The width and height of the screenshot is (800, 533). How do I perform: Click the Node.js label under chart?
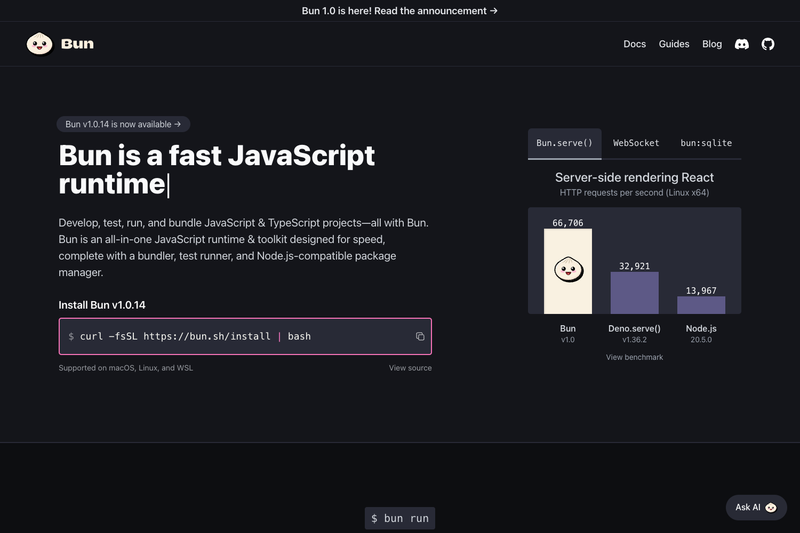point(701,328)
